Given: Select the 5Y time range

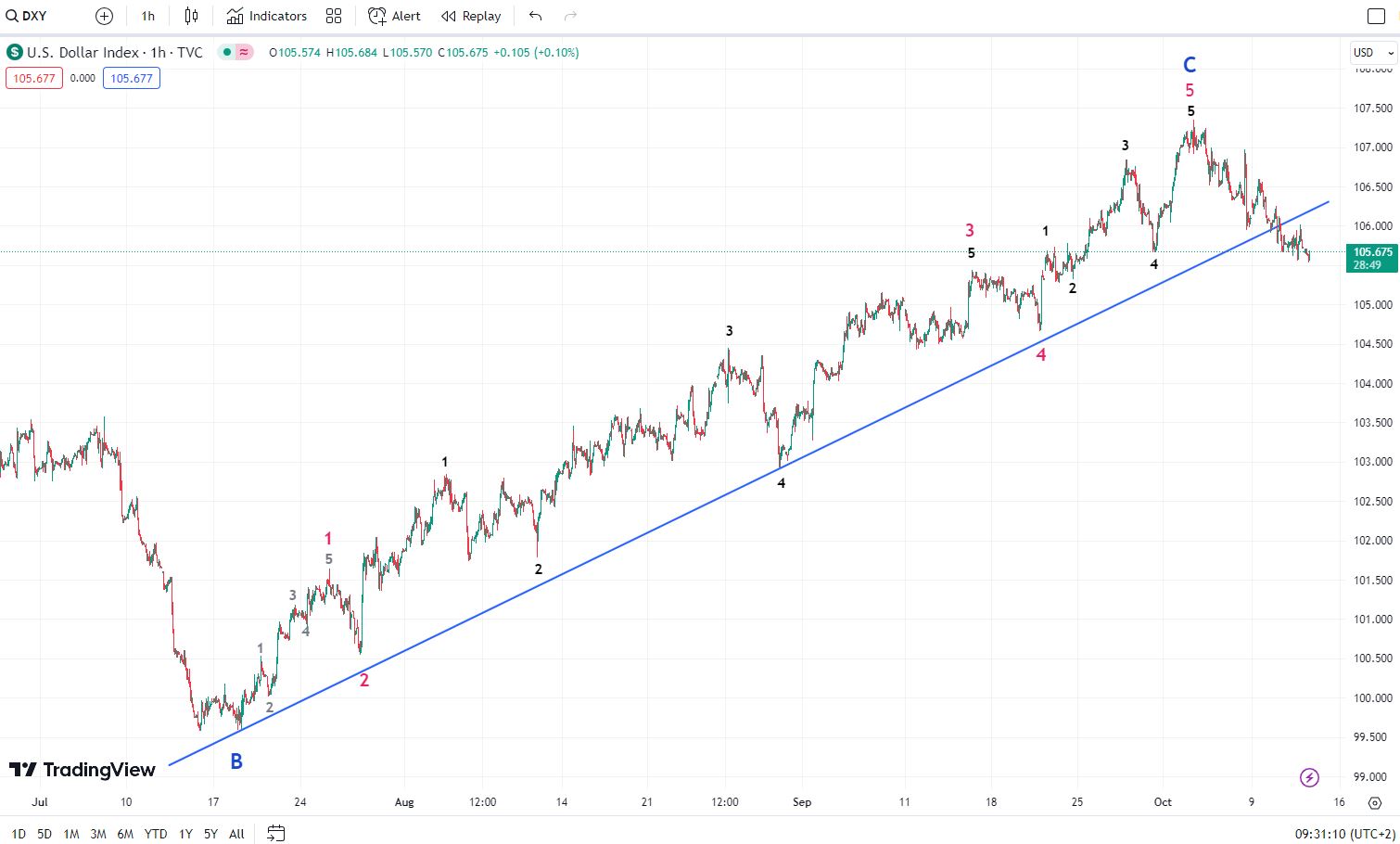Looking at the screenshot, I should point(210,834).
